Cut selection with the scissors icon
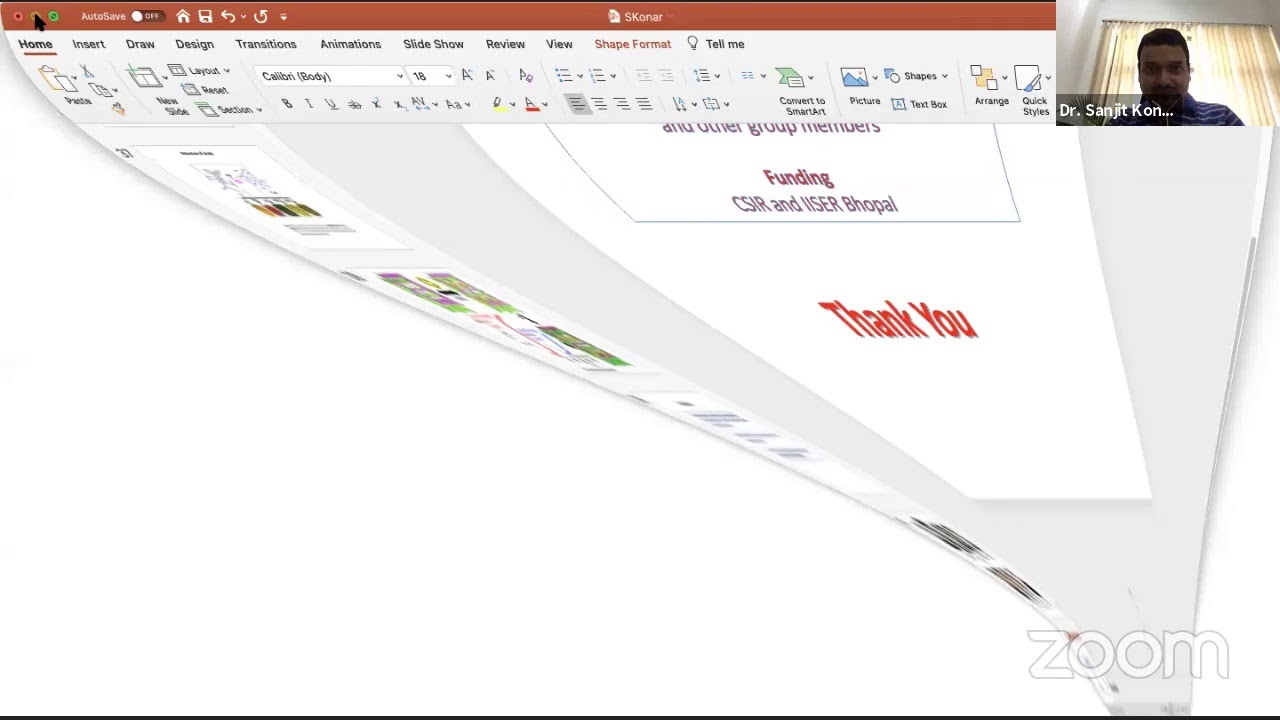 coord(87,72)
